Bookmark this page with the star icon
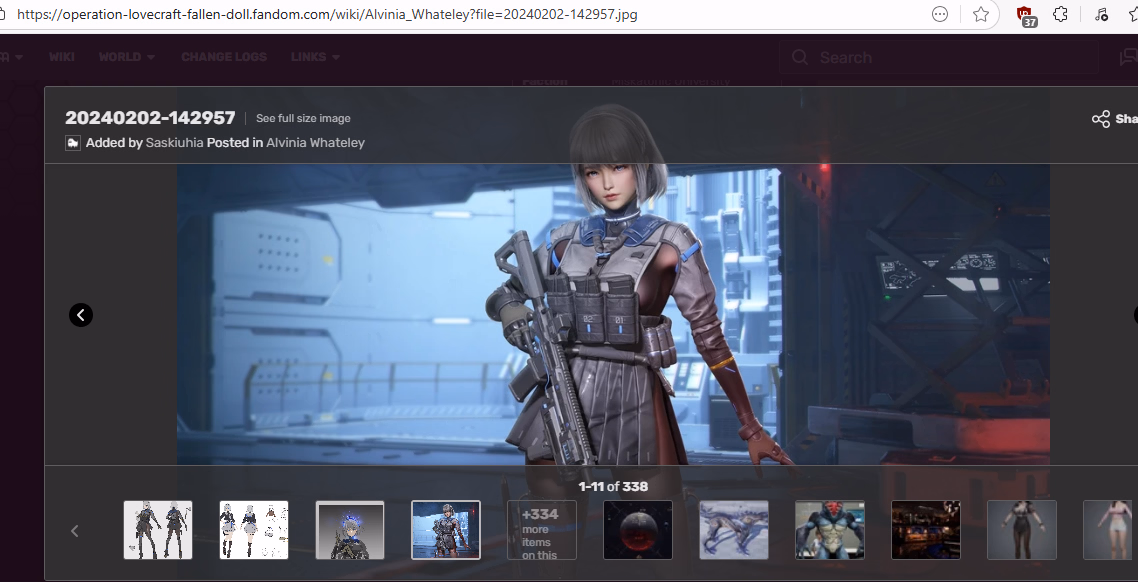This screenshot has width=1138, height=582. (x=981, y=14)
